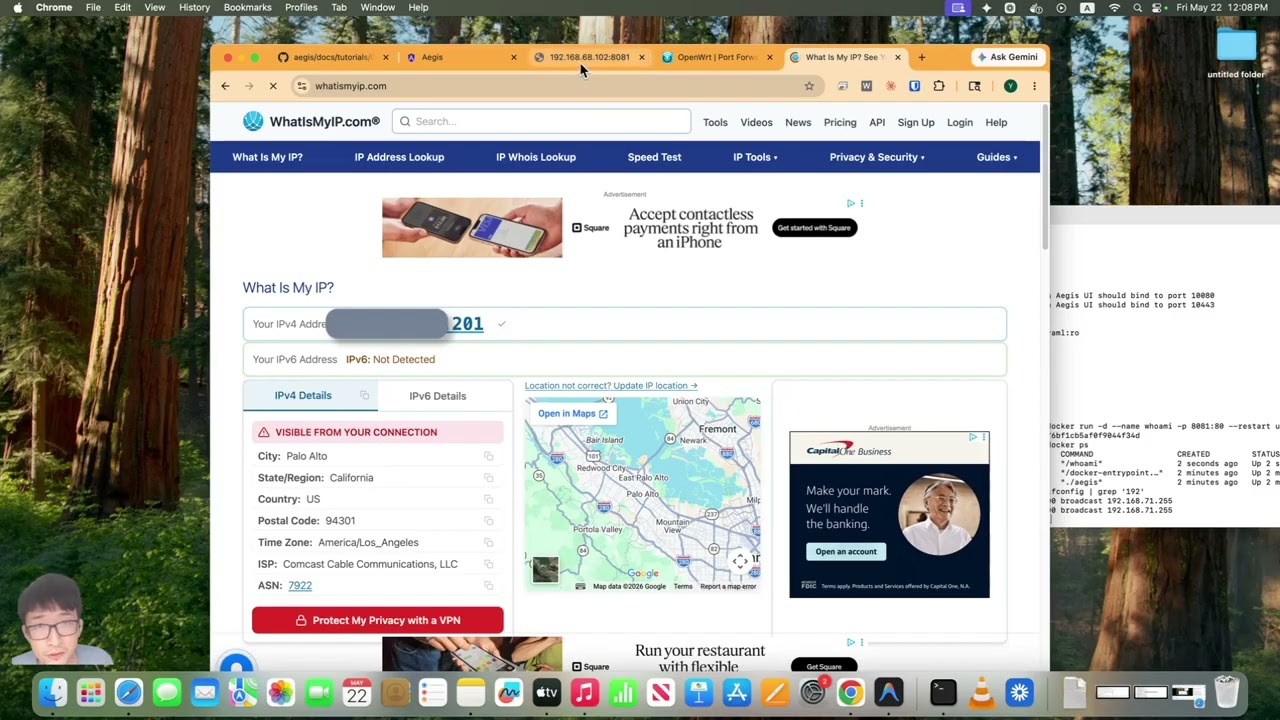Click Open in Maps button
This screenshot has height=720, width=1280.
coord(573,413)
